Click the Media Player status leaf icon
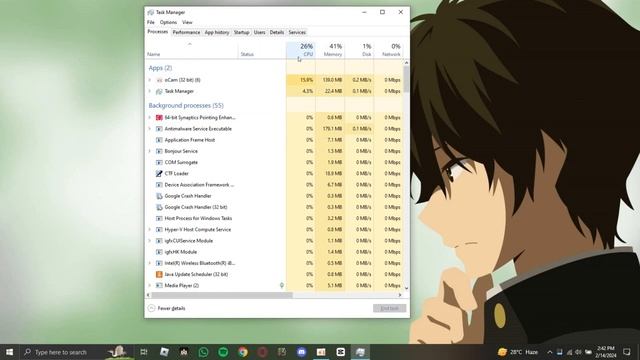640x360 pixels. [282, 285]
